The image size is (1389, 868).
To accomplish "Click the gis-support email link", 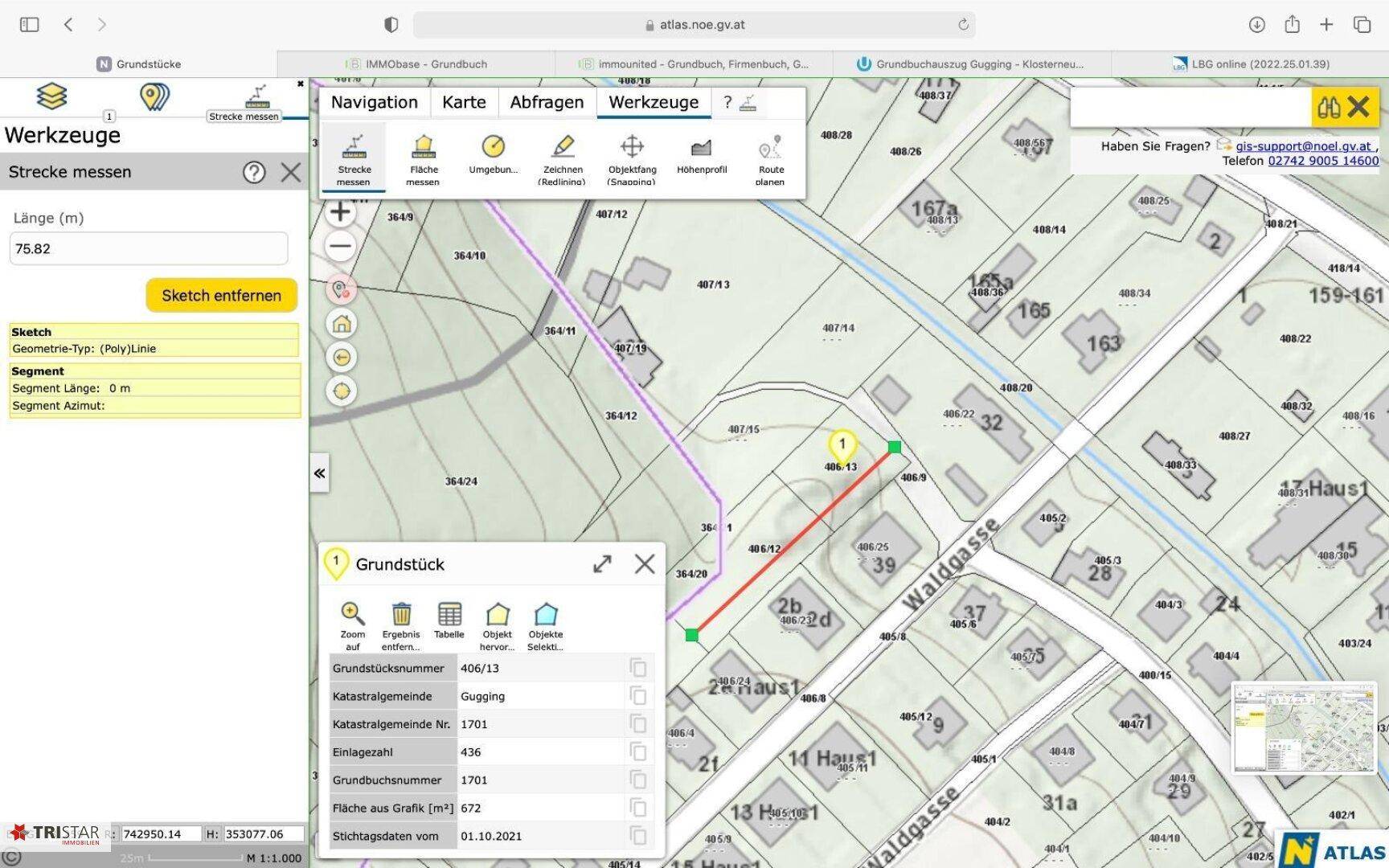I will [1305, 146].
